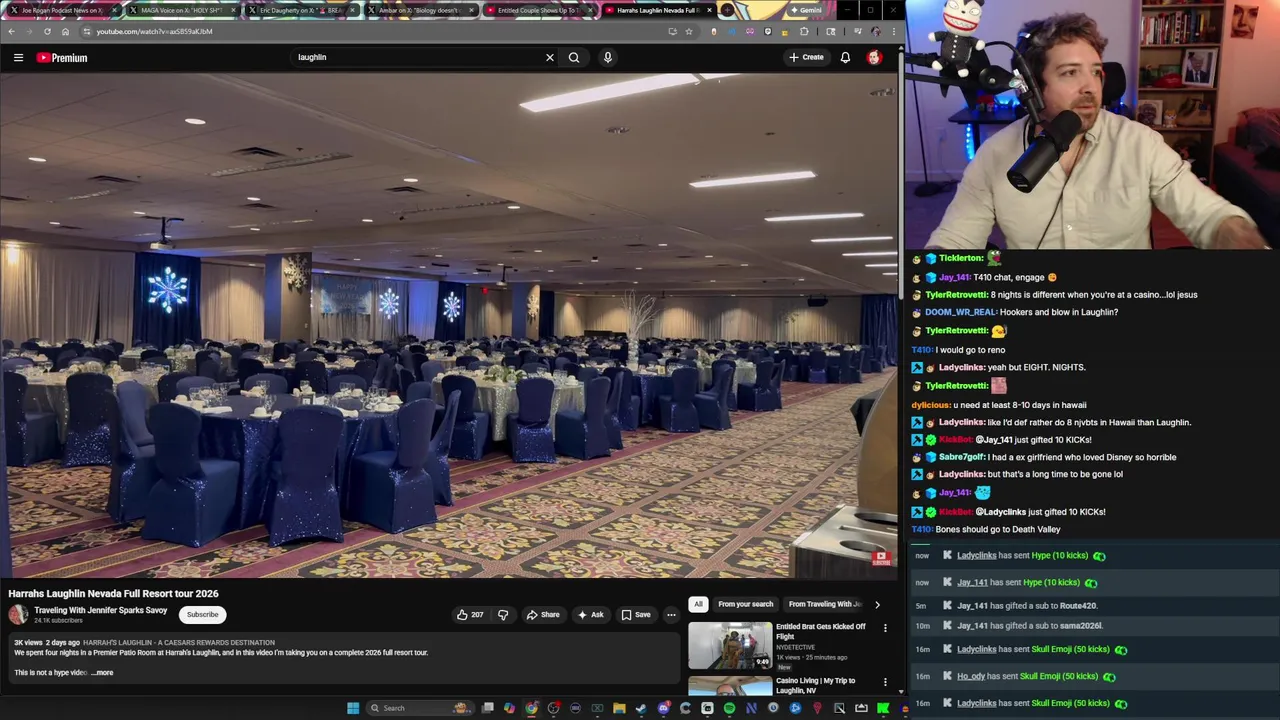This screenshot has width=1280, height=720.
Task: Open Windows Start menu
Action: [353, 708]
